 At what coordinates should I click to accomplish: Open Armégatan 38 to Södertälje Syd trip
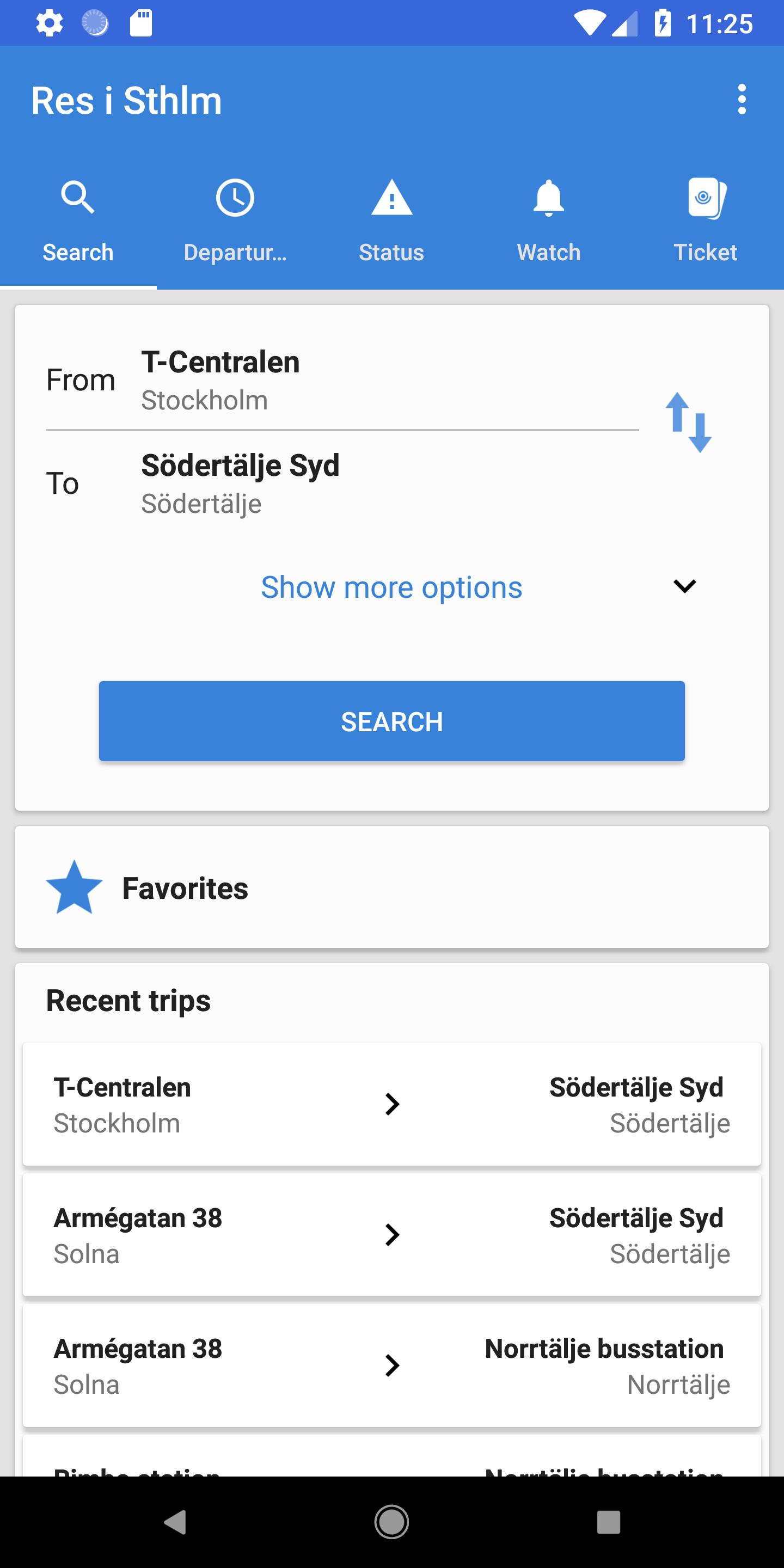tap(391, 1235)
